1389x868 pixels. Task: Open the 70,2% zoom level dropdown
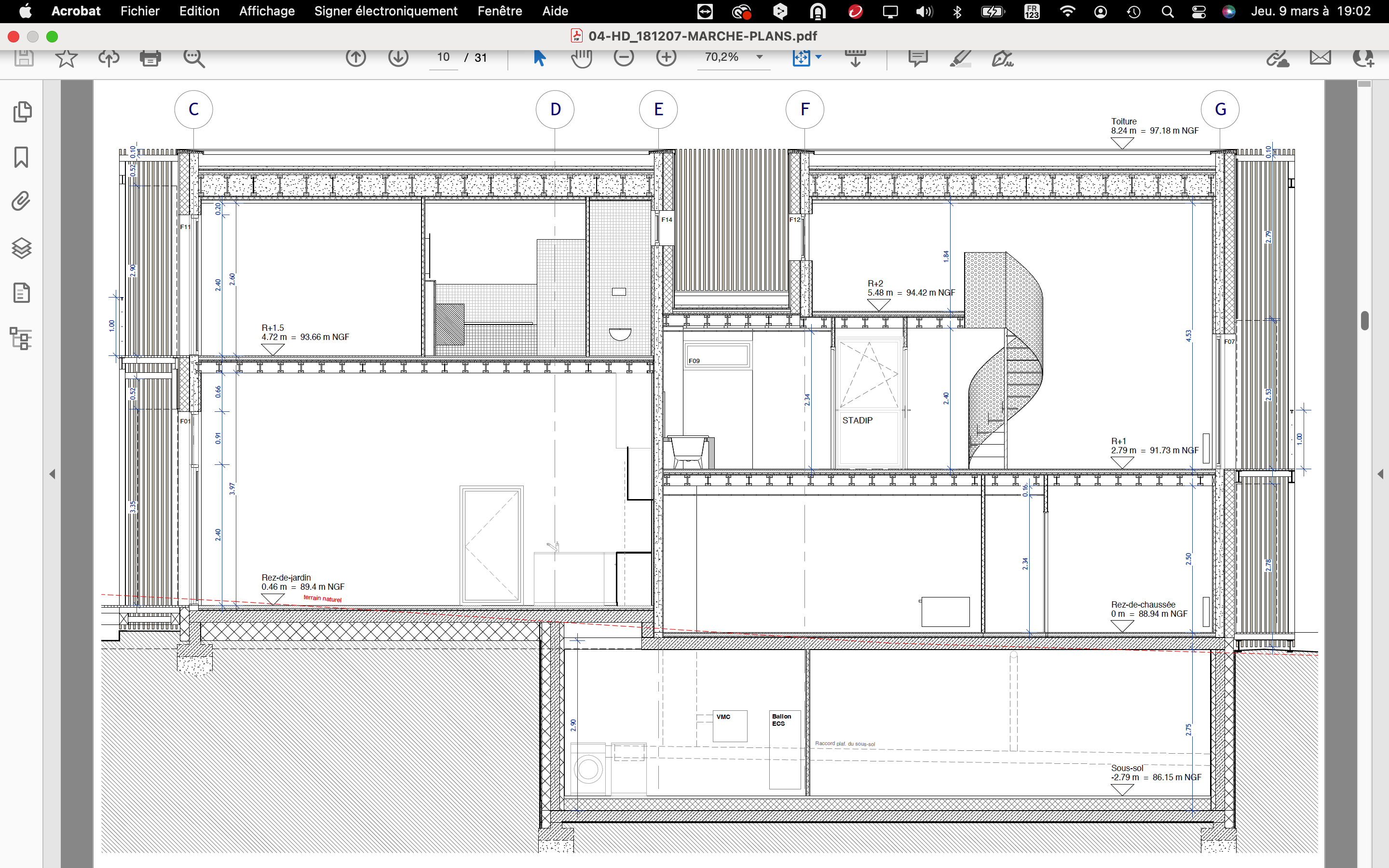point(759,57)
